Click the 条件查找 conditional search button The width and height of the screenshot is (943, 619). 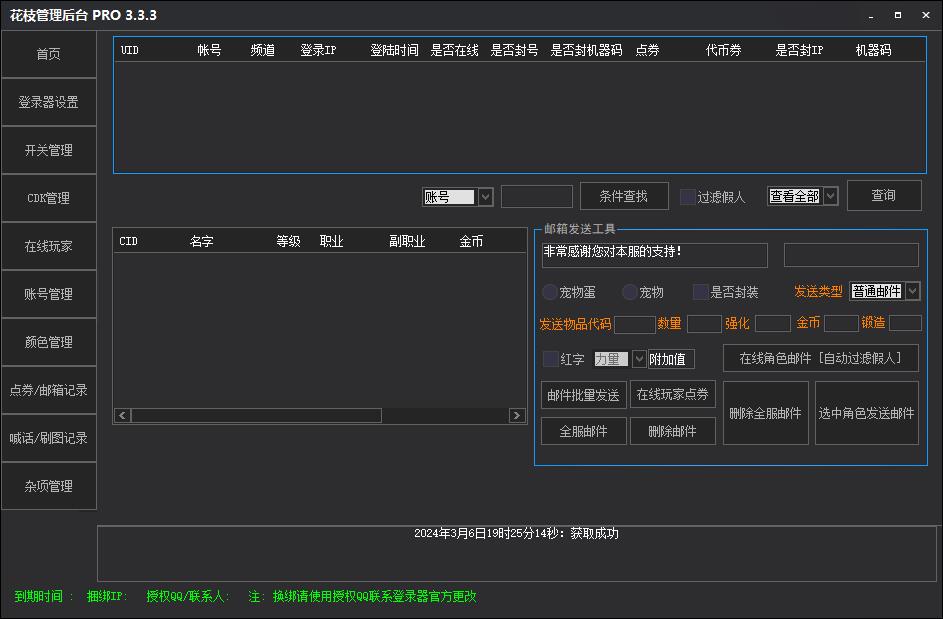coord(623,196)
